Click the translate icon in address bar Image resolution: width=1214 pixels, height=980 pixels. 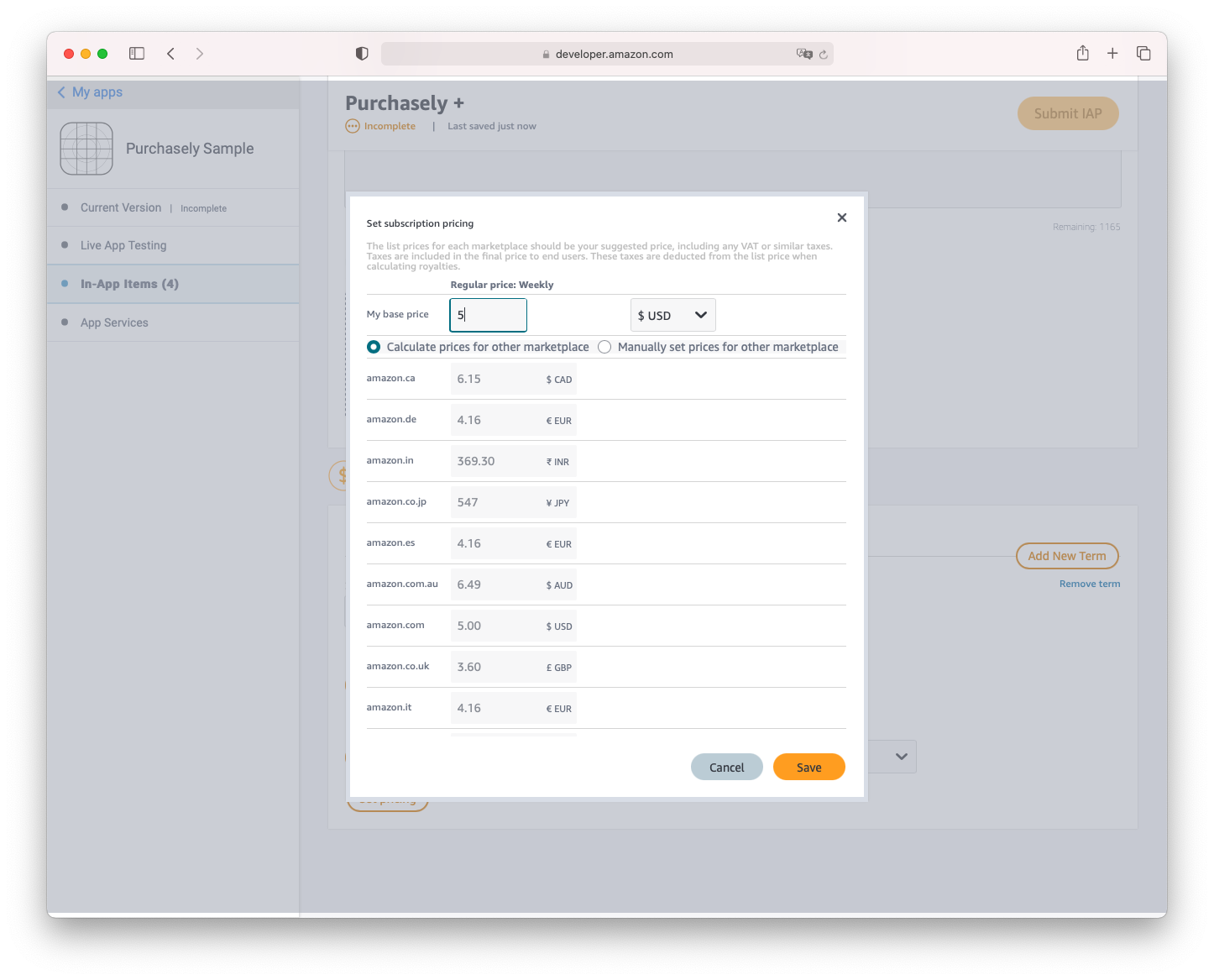pyautogui.click(x=803, y=54)
